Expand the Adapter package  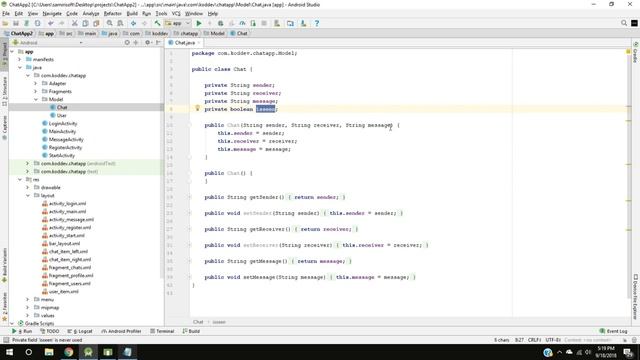(x=36, y=83)
